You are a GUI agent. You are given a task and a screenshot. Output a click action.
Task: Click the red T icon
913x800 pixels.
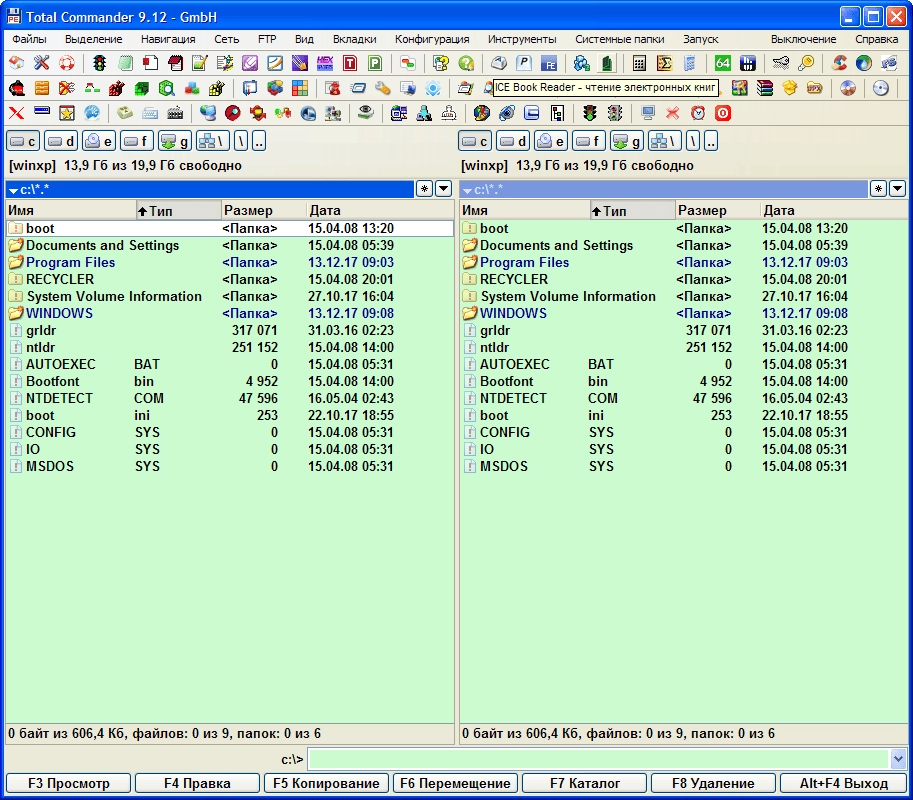point(350,63)
